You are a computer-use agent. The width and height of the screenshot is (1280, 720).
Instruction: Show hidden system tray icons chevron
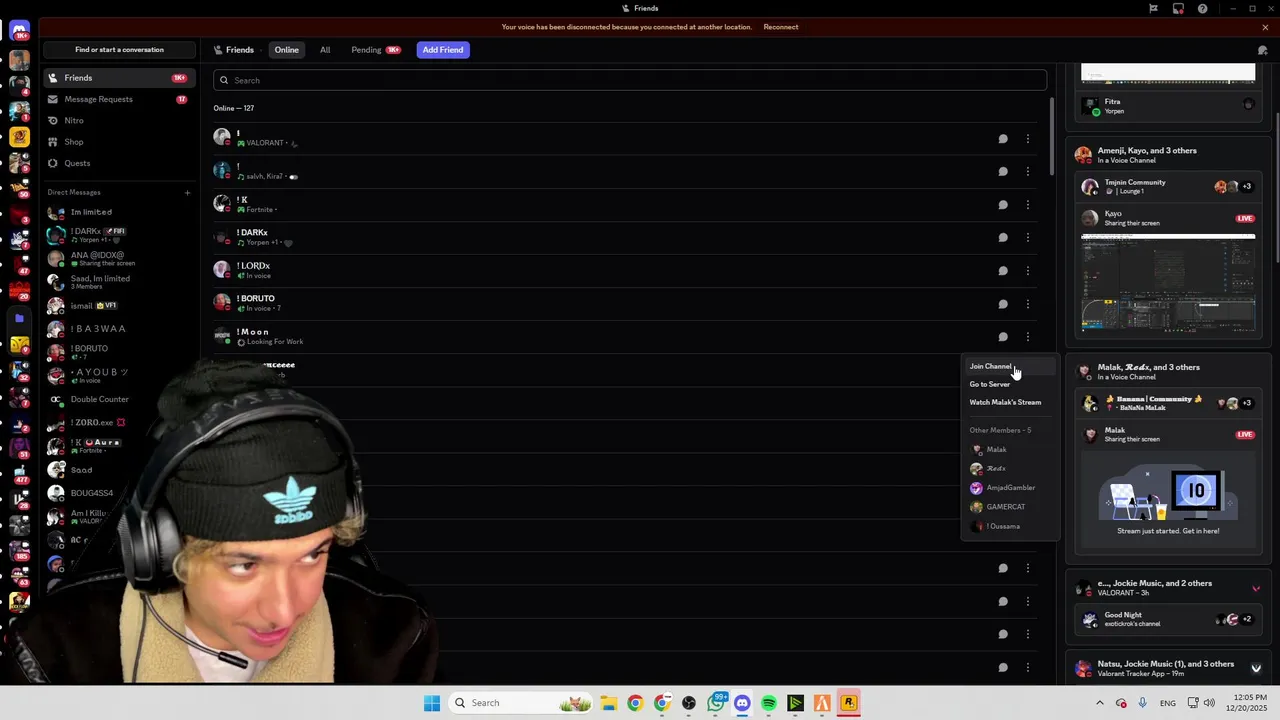point(1100,703)
